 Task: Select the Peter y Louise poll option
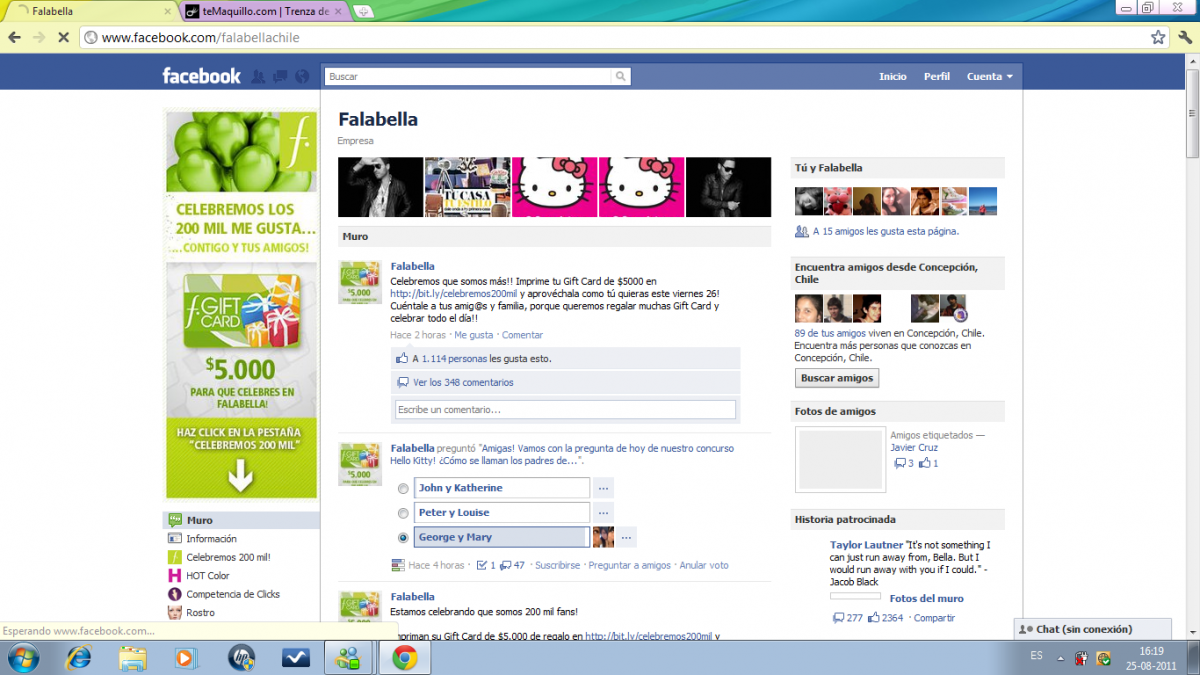[x=403, y=512]
